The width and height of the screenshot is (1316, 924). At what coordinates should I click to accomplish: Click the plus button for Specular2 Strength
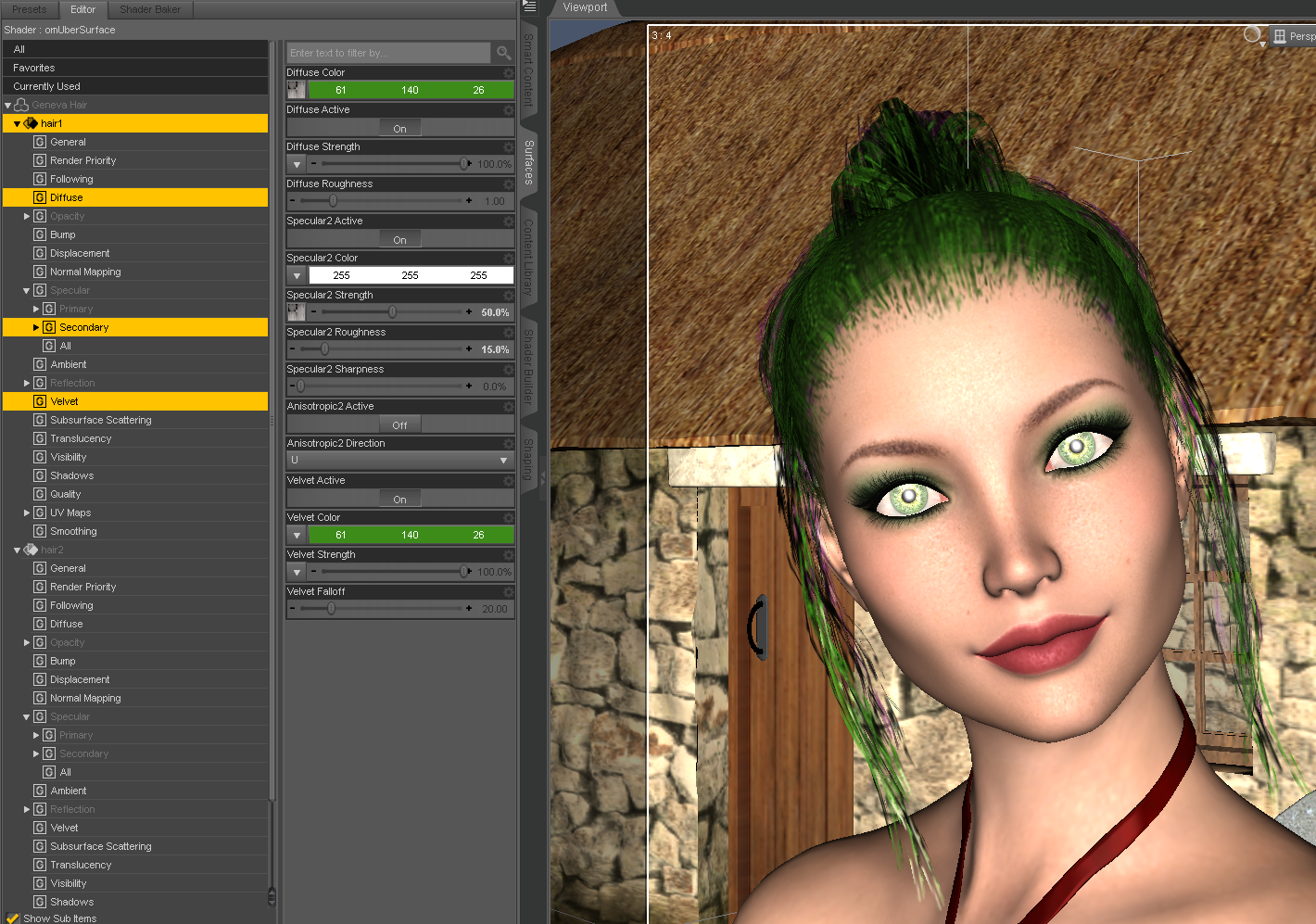469,312
